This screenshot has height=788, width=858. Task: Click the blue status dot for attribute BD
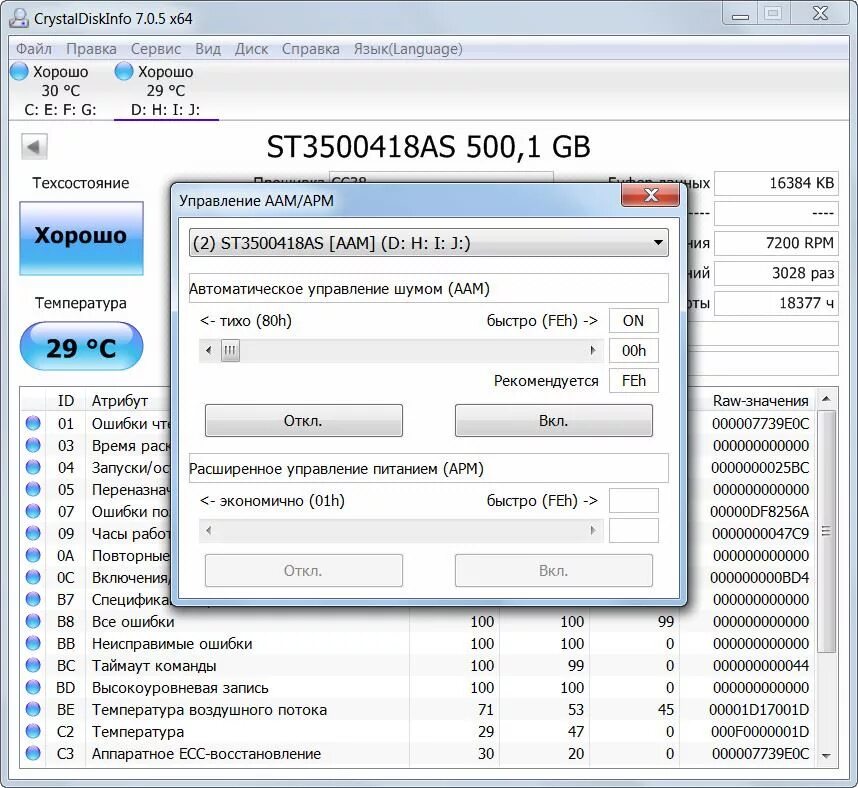coord(33,687)
